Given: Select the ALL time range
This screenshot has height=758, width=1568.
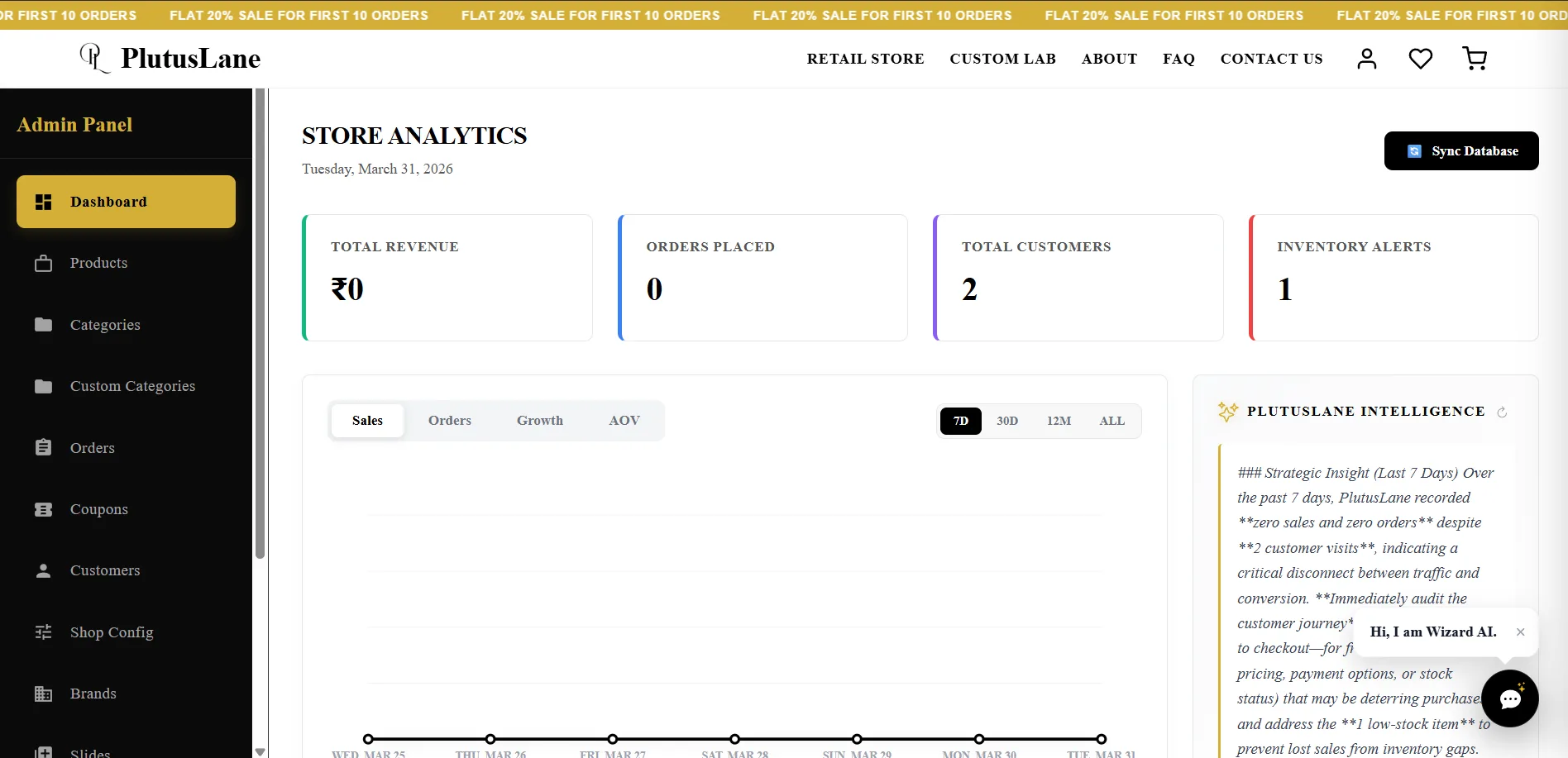Looking at the screenshot, I should click(x=1111, y=421).
